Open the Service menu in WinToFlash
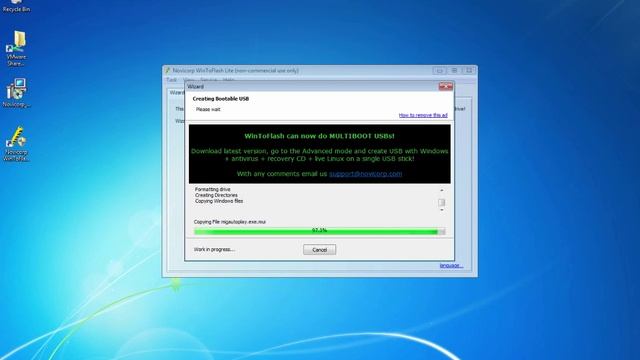640x360 pixels. [209, 80]
